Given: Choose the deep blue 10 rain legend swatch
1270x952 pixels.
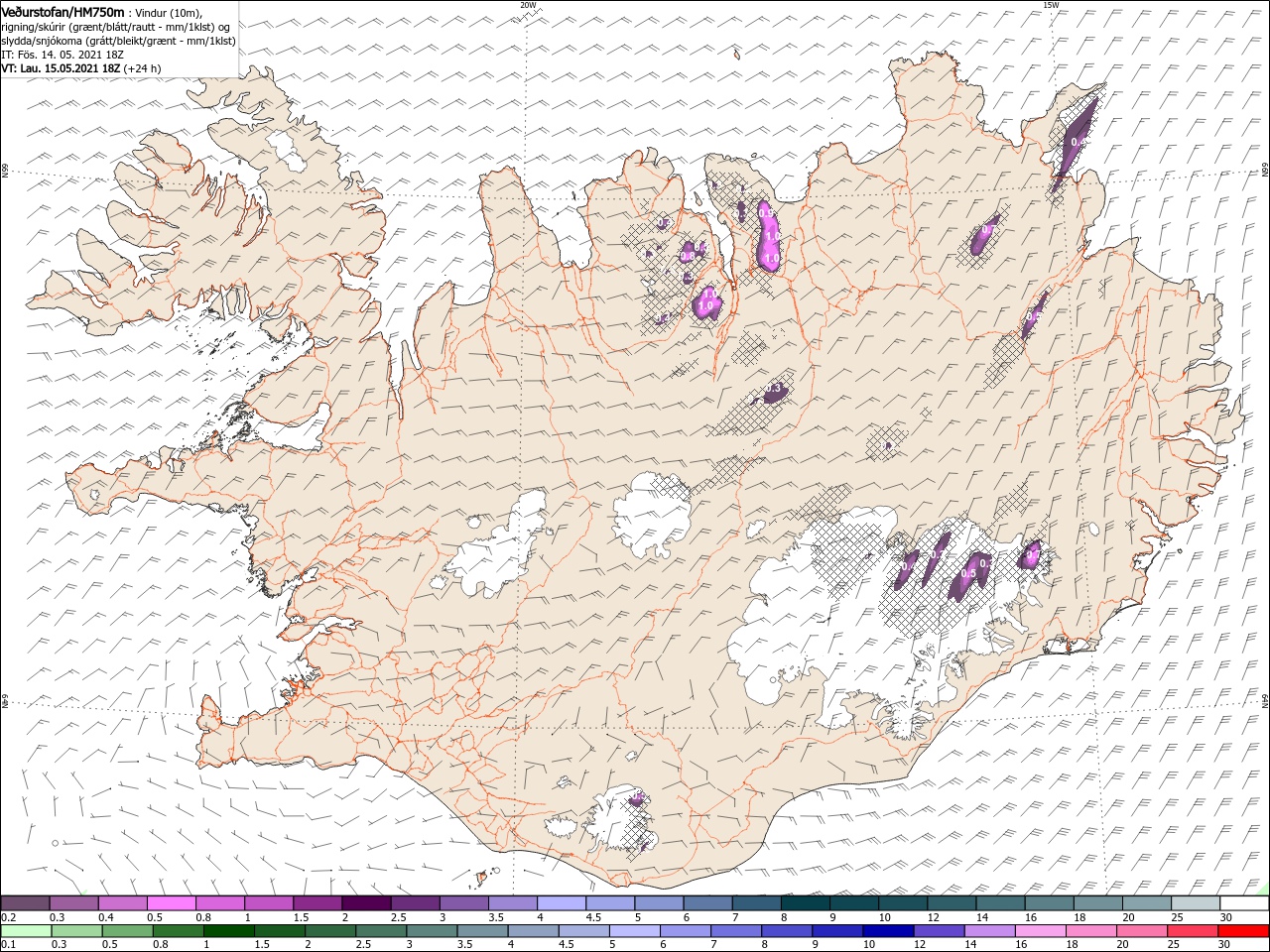Looking at the screenshot, I should coord(887,931).
